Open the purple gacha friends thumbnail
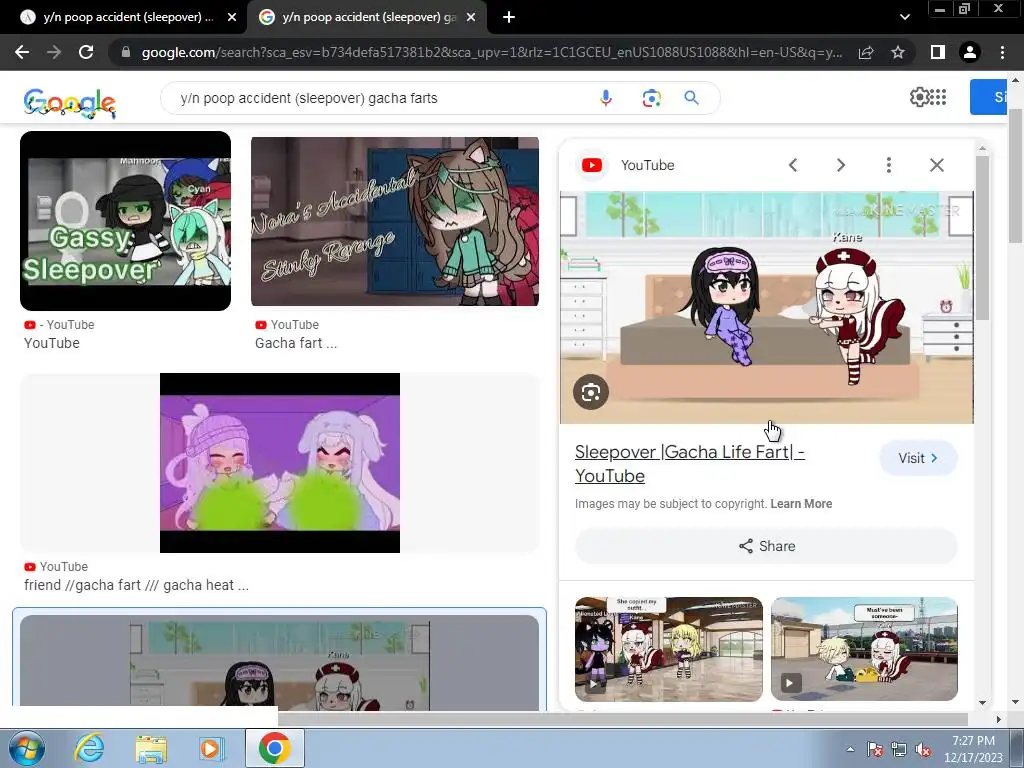 (x=280, y=463)
